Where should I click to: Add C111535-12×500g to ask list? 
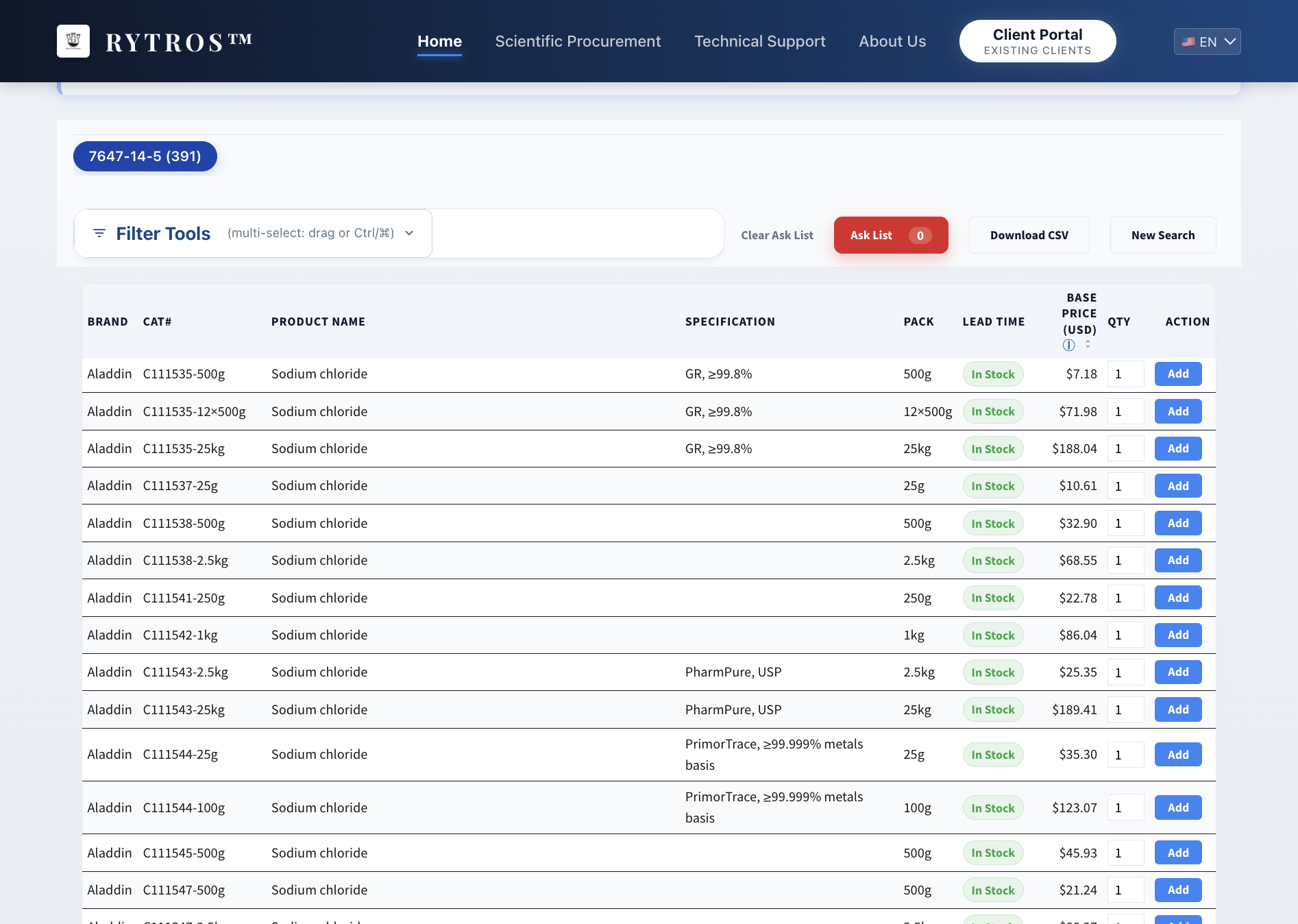click(1177, 411)
